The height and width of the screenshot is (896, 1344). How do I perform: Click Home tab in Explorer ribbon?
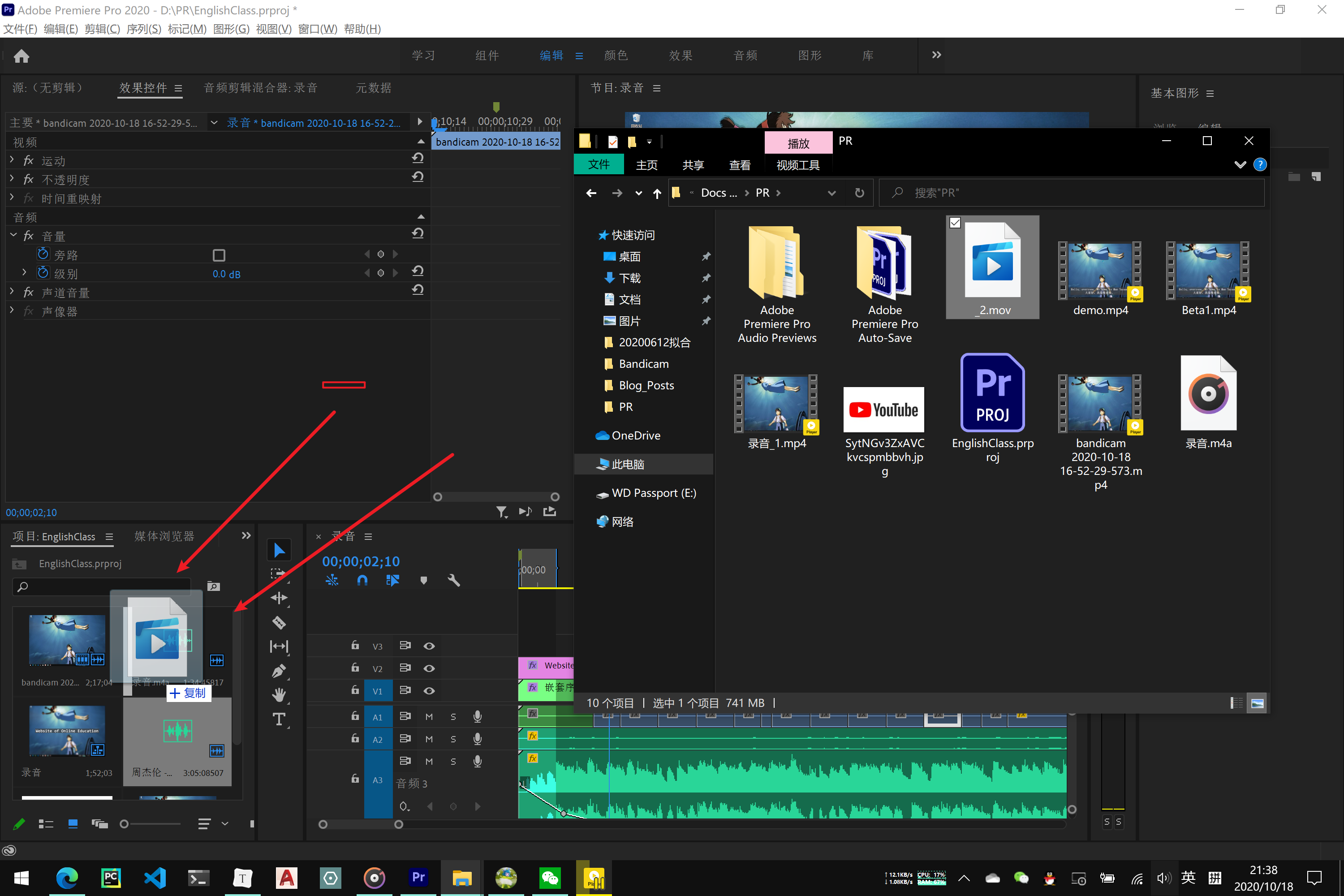(646, 165)
